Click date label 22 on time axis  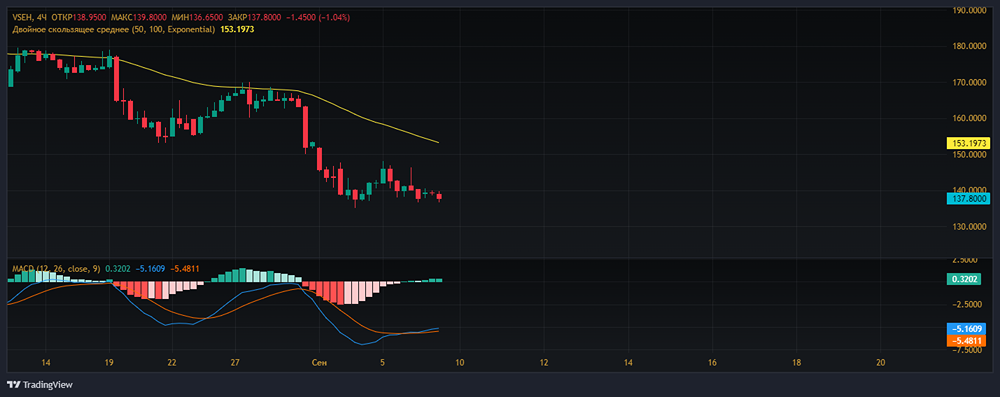172,363
